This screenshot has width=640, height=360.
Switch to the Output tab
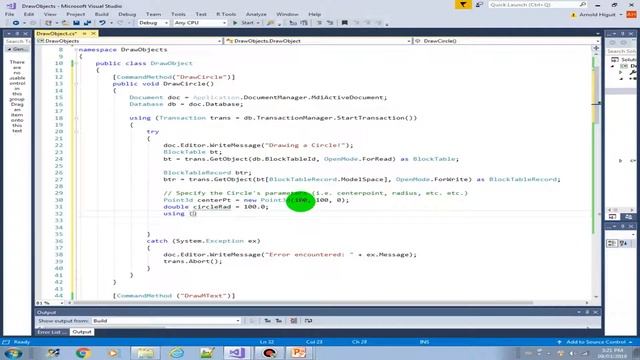click(x=82, y=332)
